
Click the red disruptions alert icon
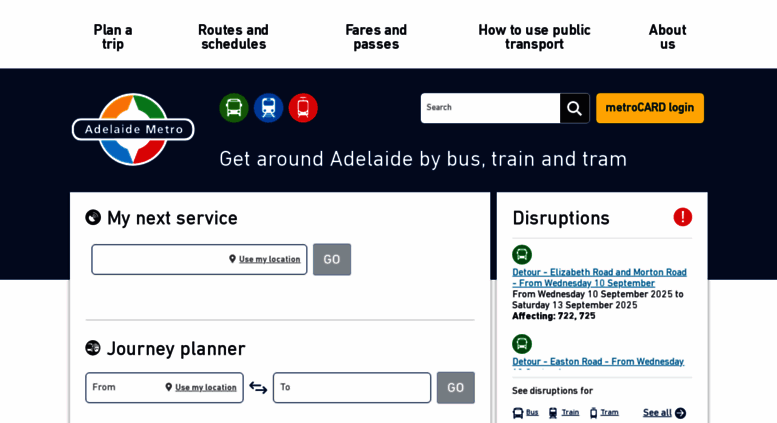pyautogui.click(x=682, y=217)
